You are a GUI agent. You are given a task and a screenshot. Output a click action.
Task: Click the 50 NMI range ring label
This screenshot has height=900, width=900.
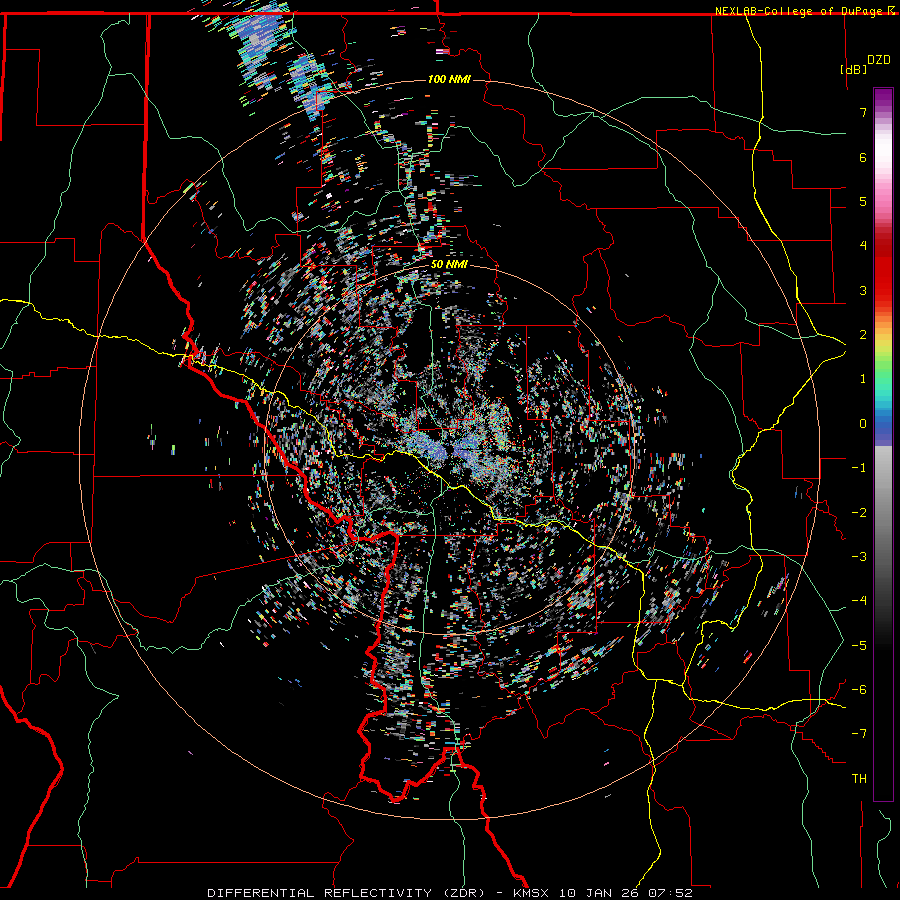(x=449, y=264)
